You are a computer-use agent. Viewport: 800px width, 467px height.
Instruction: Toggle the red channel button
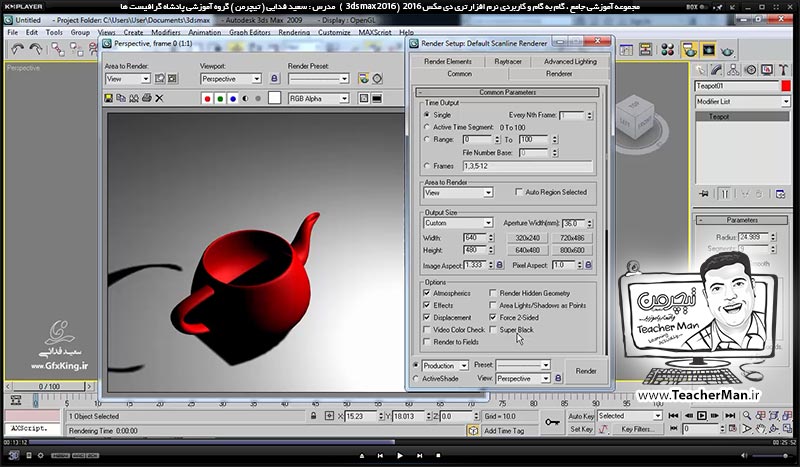click(207, 99)
